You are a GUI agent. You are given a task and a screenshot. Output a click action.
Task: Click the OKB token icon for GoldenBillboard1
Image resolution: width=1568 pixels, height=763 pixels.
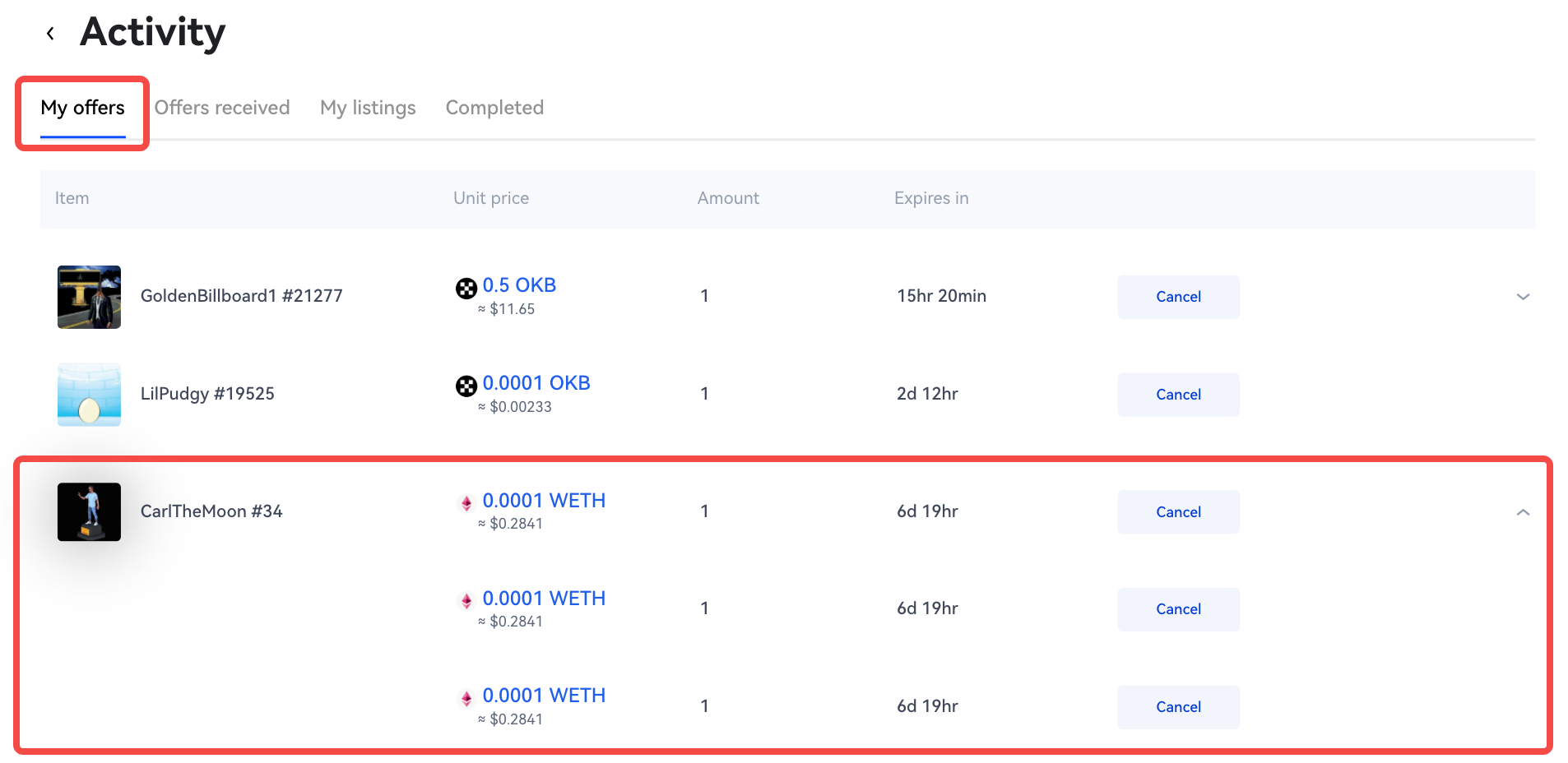[466, 289]
